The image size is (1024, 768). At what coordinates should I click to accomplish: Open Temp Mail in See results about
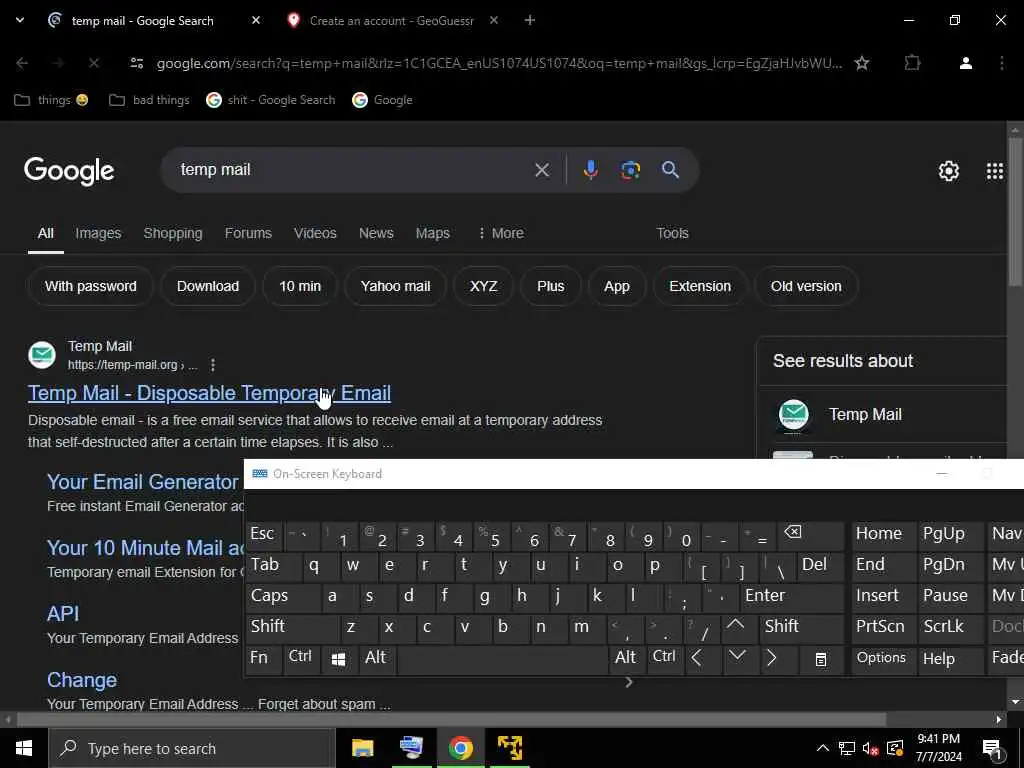click(x=883, y=415)
